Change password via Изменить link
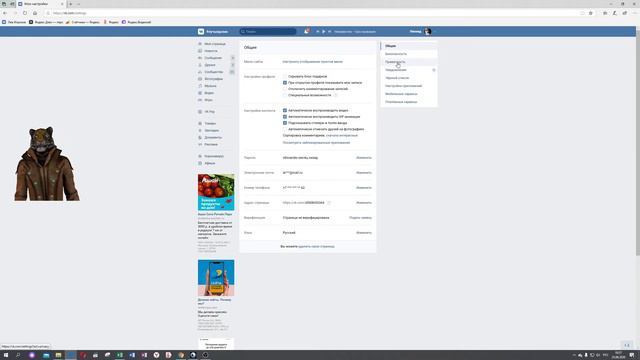The image size is (640, 360). pos(364,158)
